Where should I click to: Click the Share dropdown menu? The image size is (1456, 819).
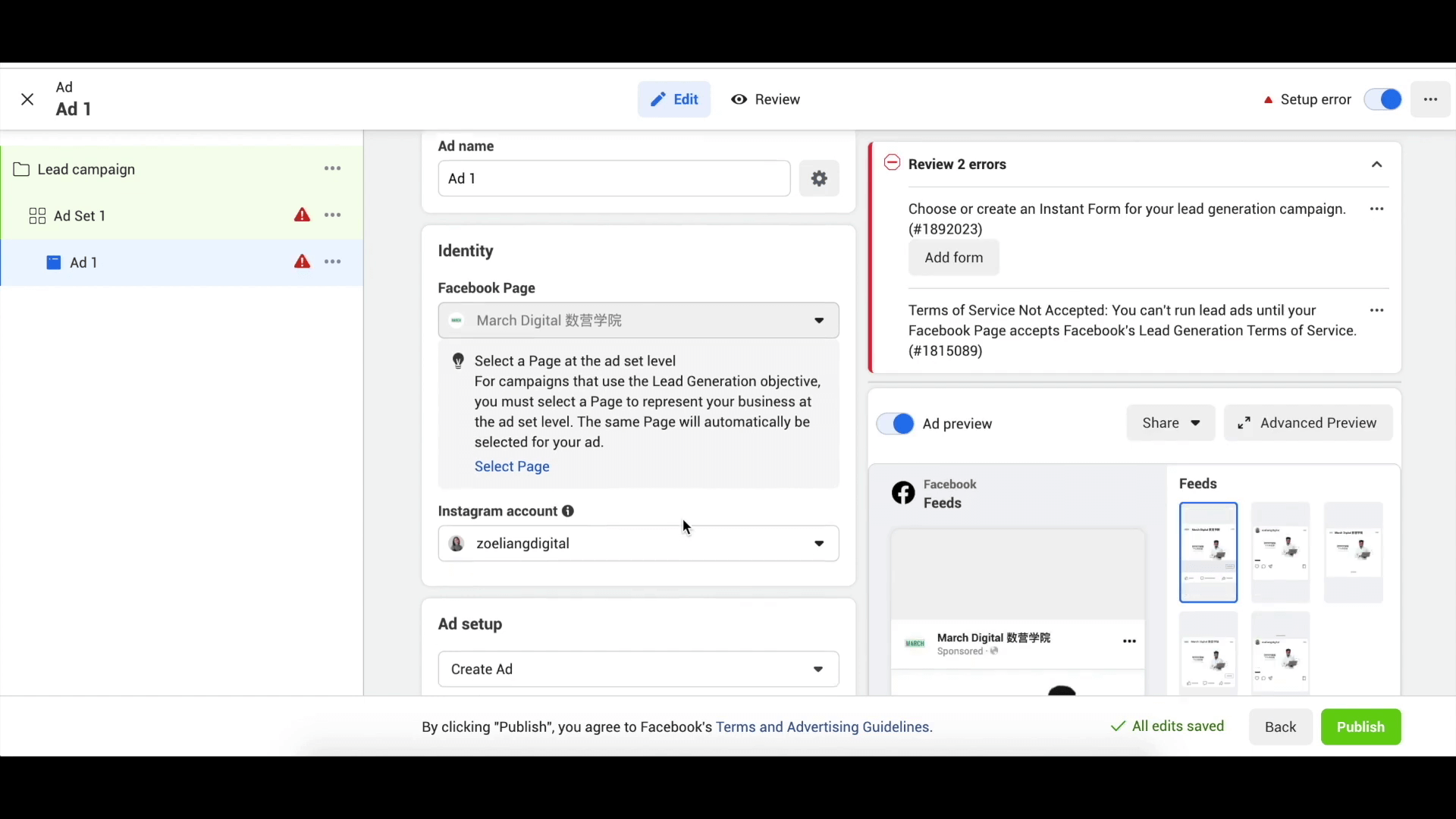[x=1169, y=422]
